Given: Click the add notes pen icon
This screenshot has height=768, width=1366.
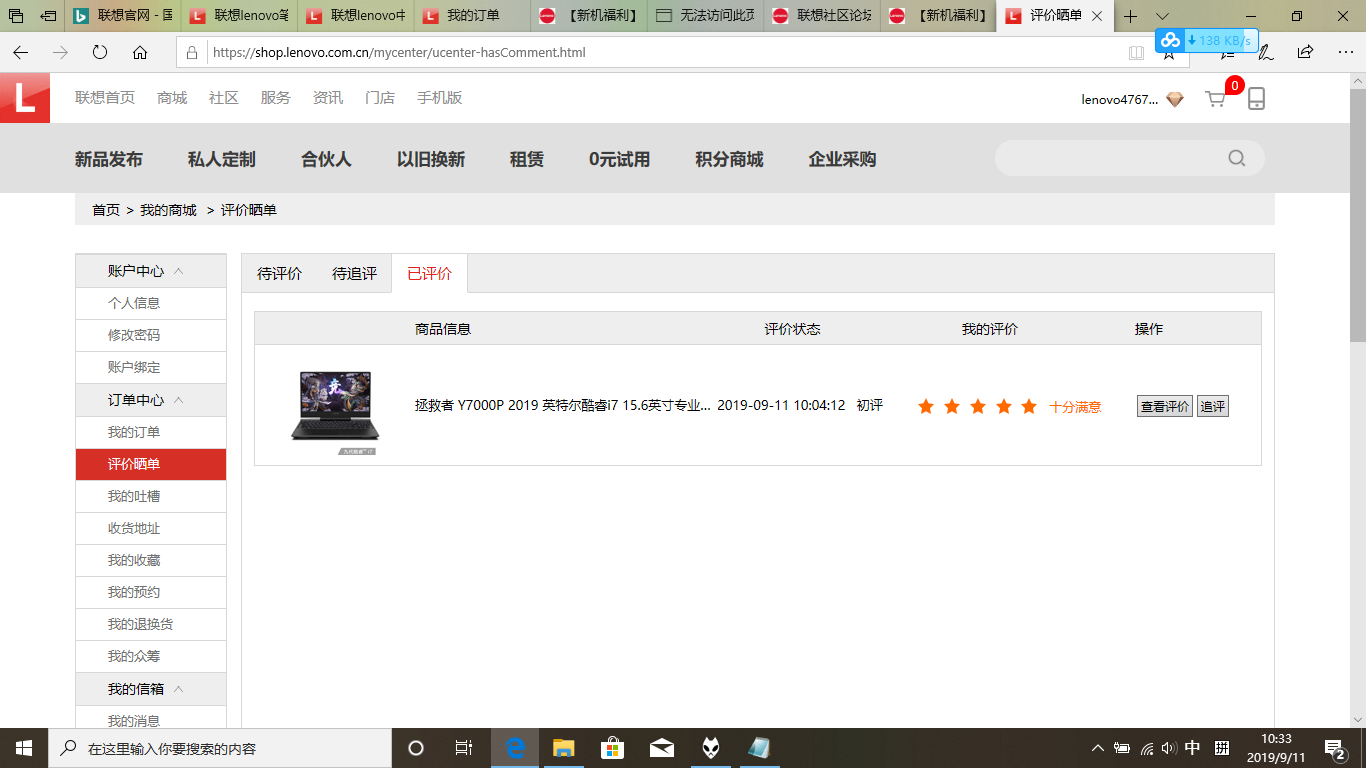Looking at the screenshot, I should tap(1265, 52).
